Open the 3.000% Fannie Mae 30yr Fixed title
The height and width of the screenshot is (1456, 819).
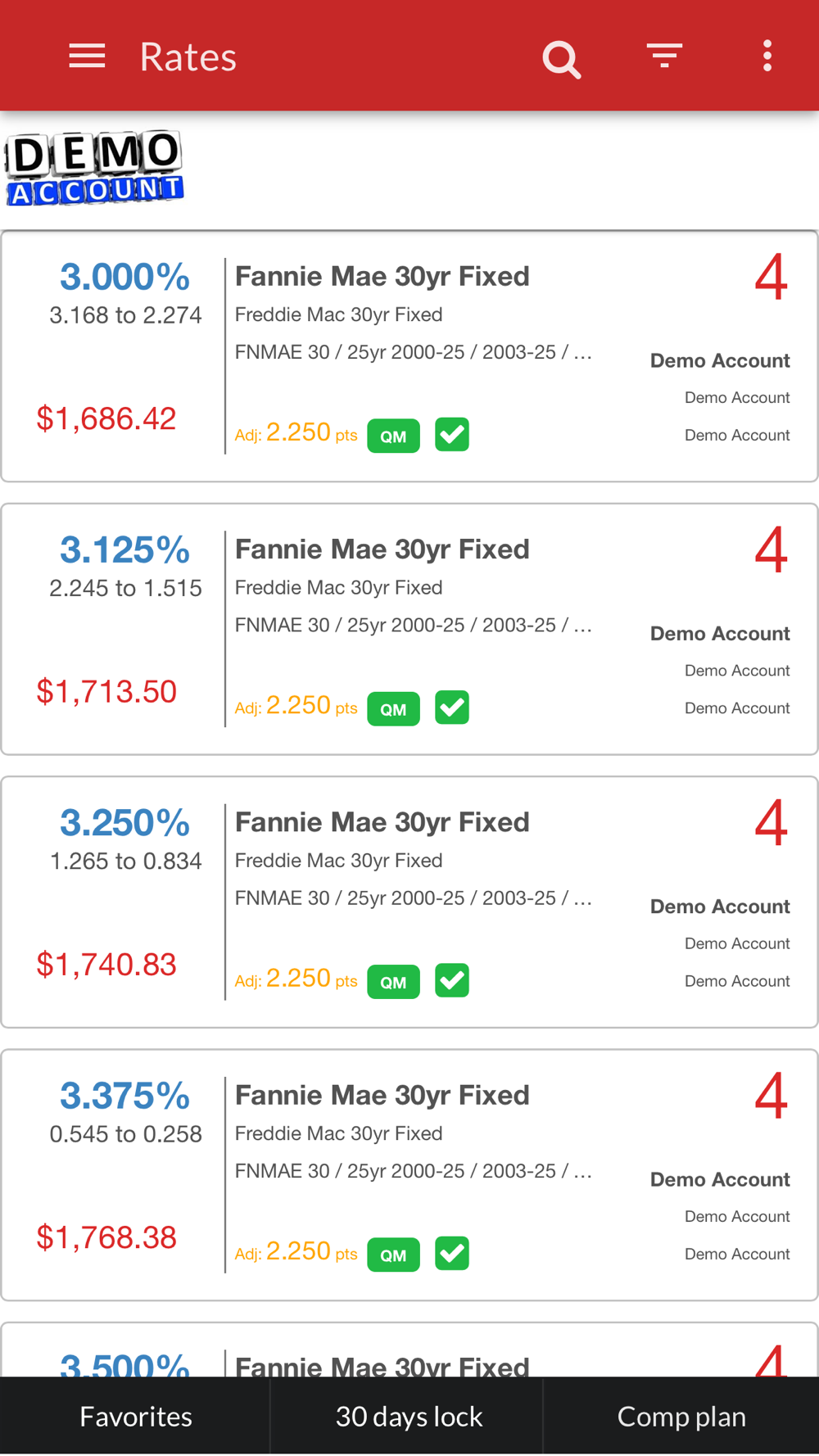tap(382, 277)
